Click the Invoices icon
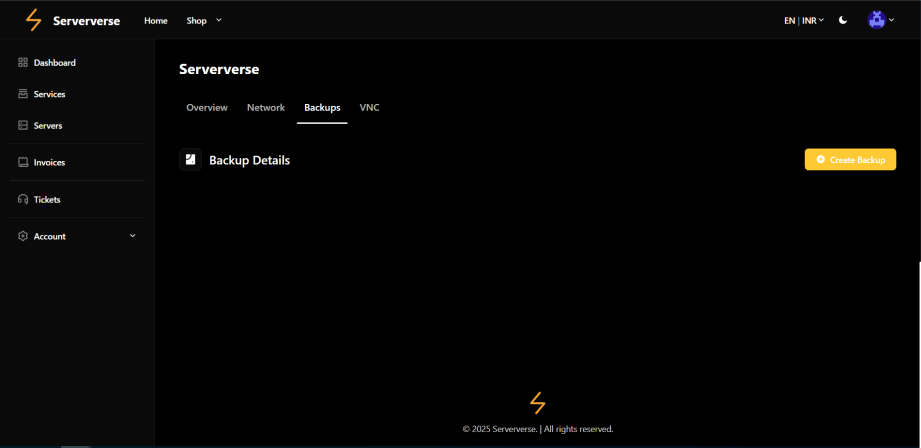Viewport: 921px width, 448px height. (23, 162)
